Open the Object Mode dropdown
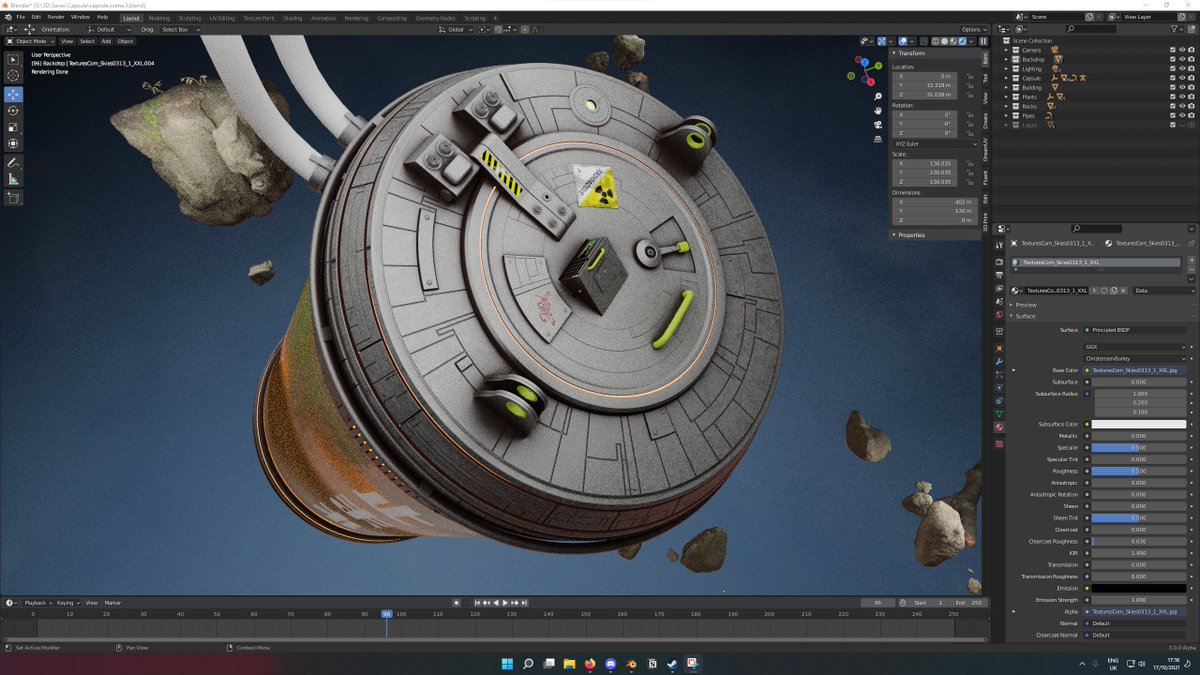This screenshot has width=1200, height=675. click(32, 41)
